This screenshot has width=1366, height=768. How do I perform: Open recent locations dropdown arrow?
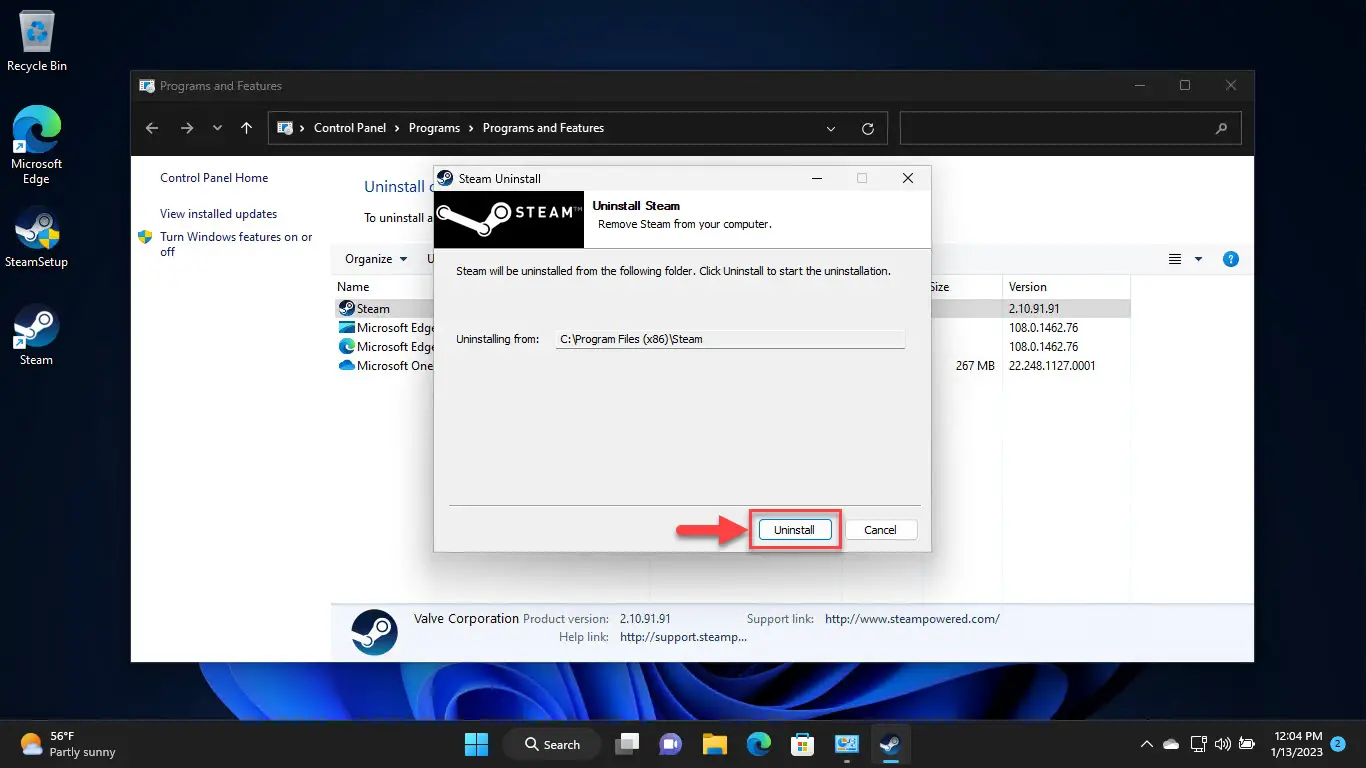tap(217, 128)
